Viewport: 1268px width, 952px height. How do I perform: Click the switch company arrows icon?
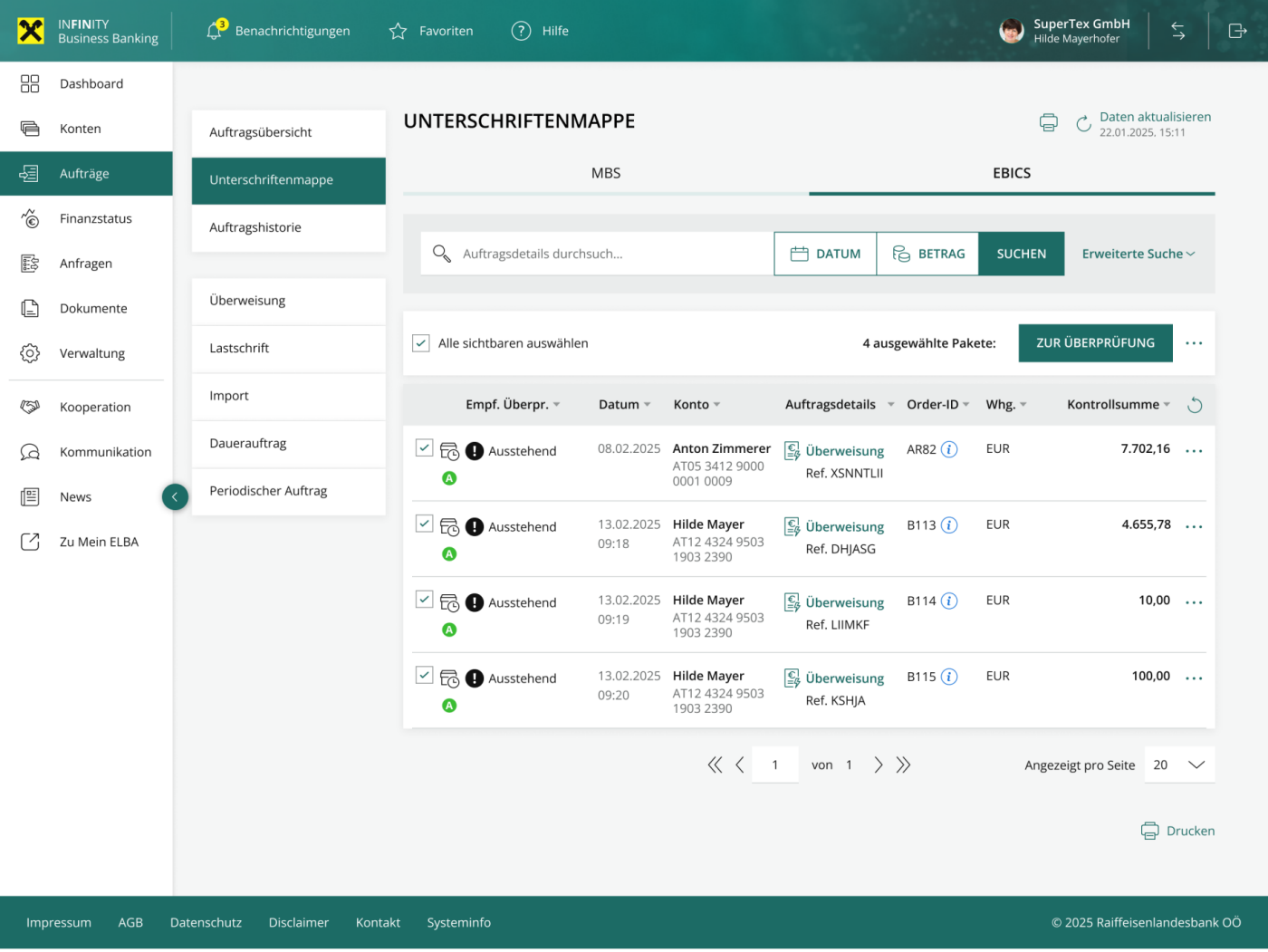click(1177, 31)
